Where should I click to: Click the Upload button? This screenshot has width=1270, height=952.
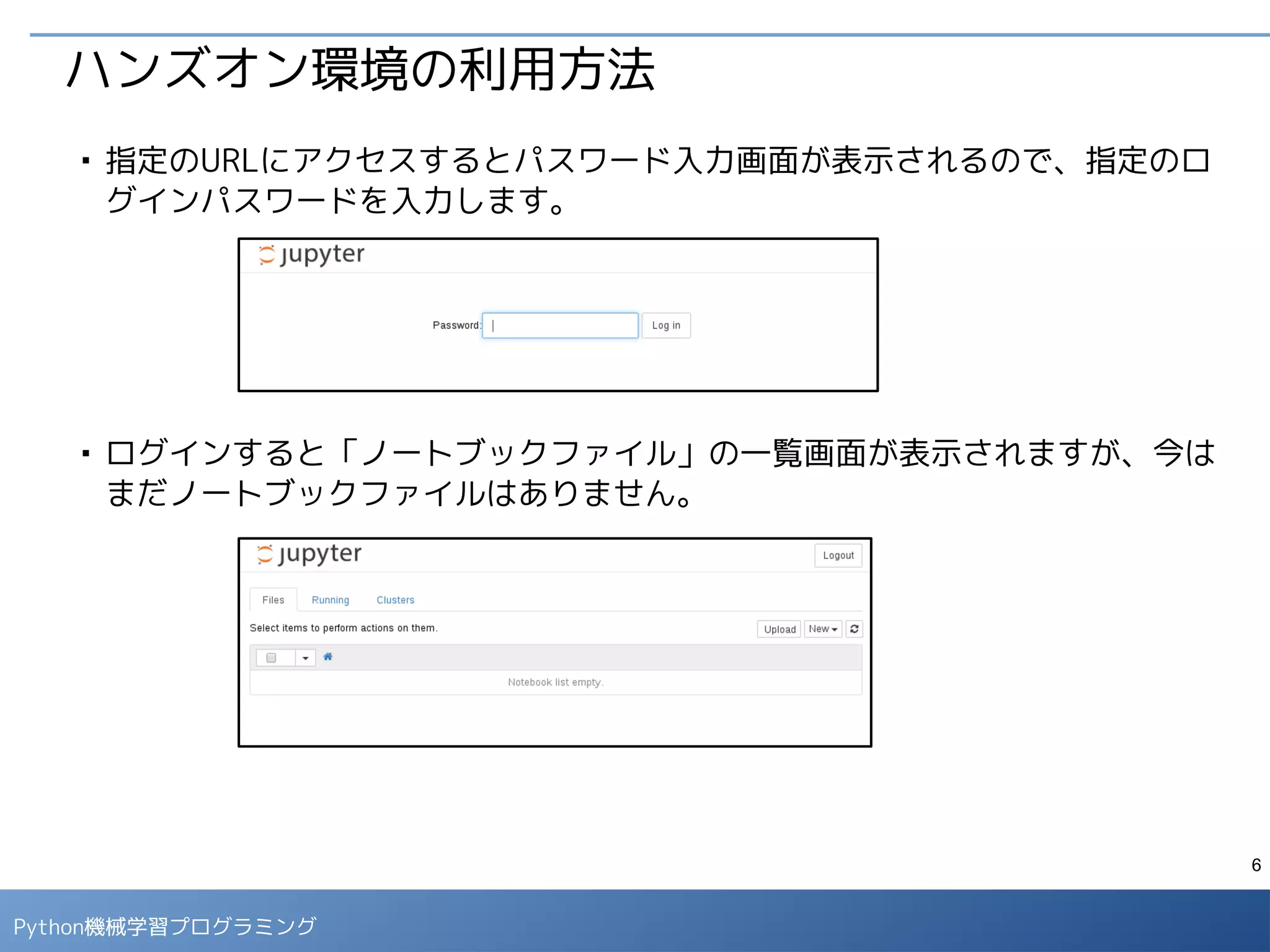779,629
